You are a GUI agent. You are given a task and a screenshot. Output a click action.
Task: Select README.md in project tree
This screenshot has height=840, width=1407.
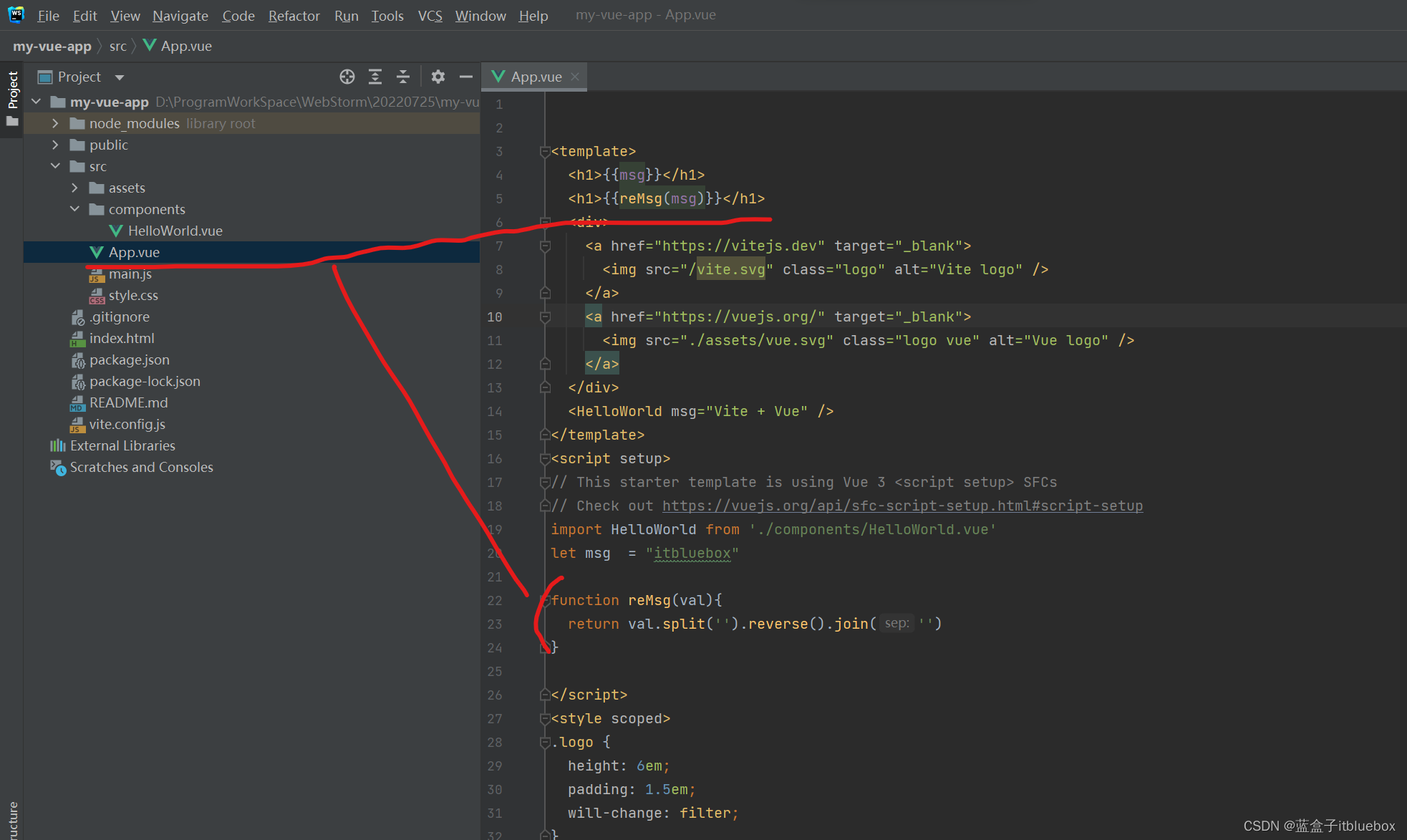click(128, 402)
